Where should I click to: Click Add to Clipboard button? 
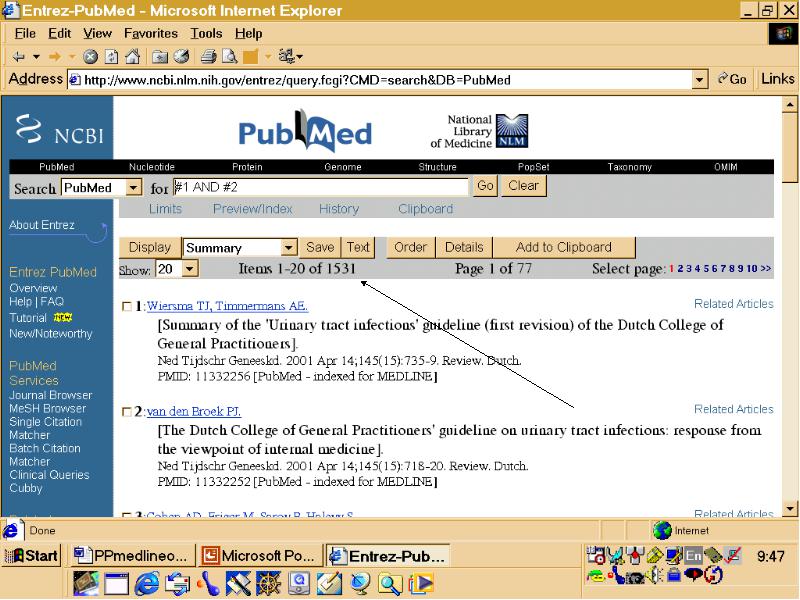click(x=564, y=247)
